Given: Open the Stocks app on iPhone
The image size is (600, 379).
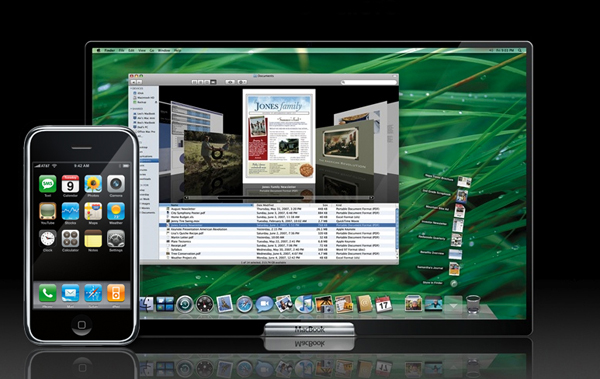Looking at the screenshot, I should click(x=70, y=211).
